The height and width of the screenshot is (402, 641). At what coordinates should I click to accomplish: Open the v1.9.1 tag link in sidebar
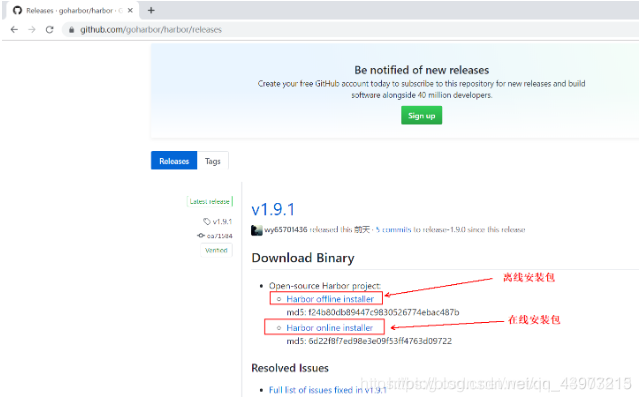[222, 221]
